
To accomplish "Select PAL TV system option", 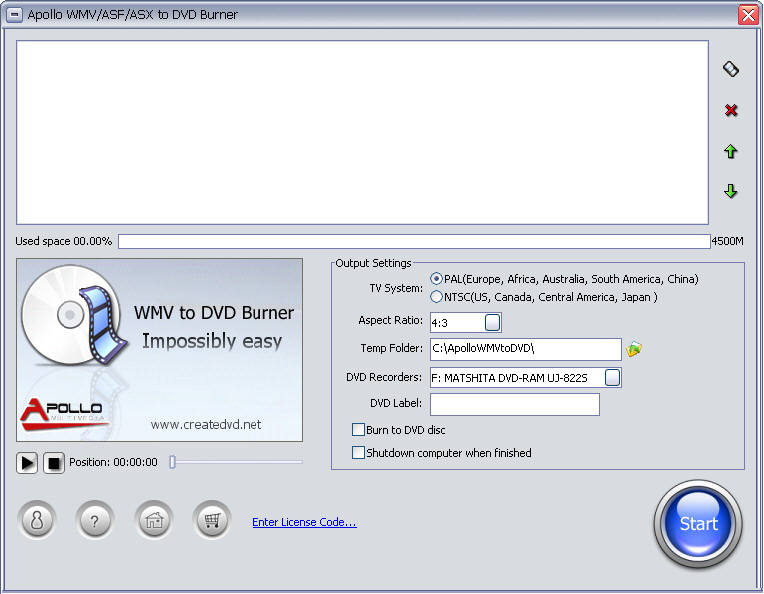I will tap(436, 279).
